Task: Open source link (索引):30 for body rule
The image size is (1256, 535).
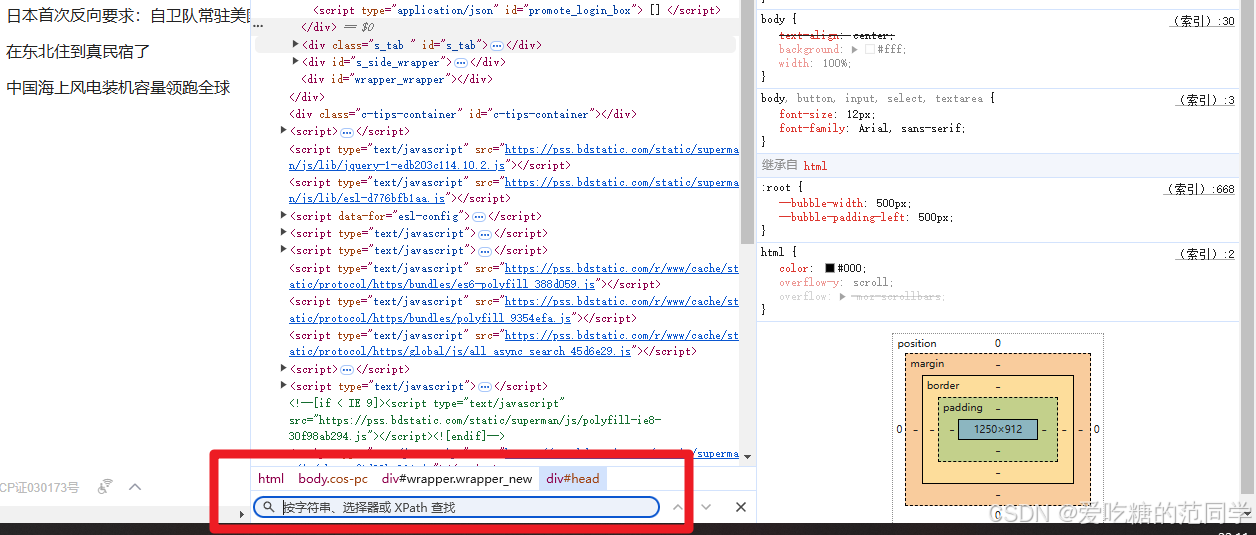Action: point(1203,21)
